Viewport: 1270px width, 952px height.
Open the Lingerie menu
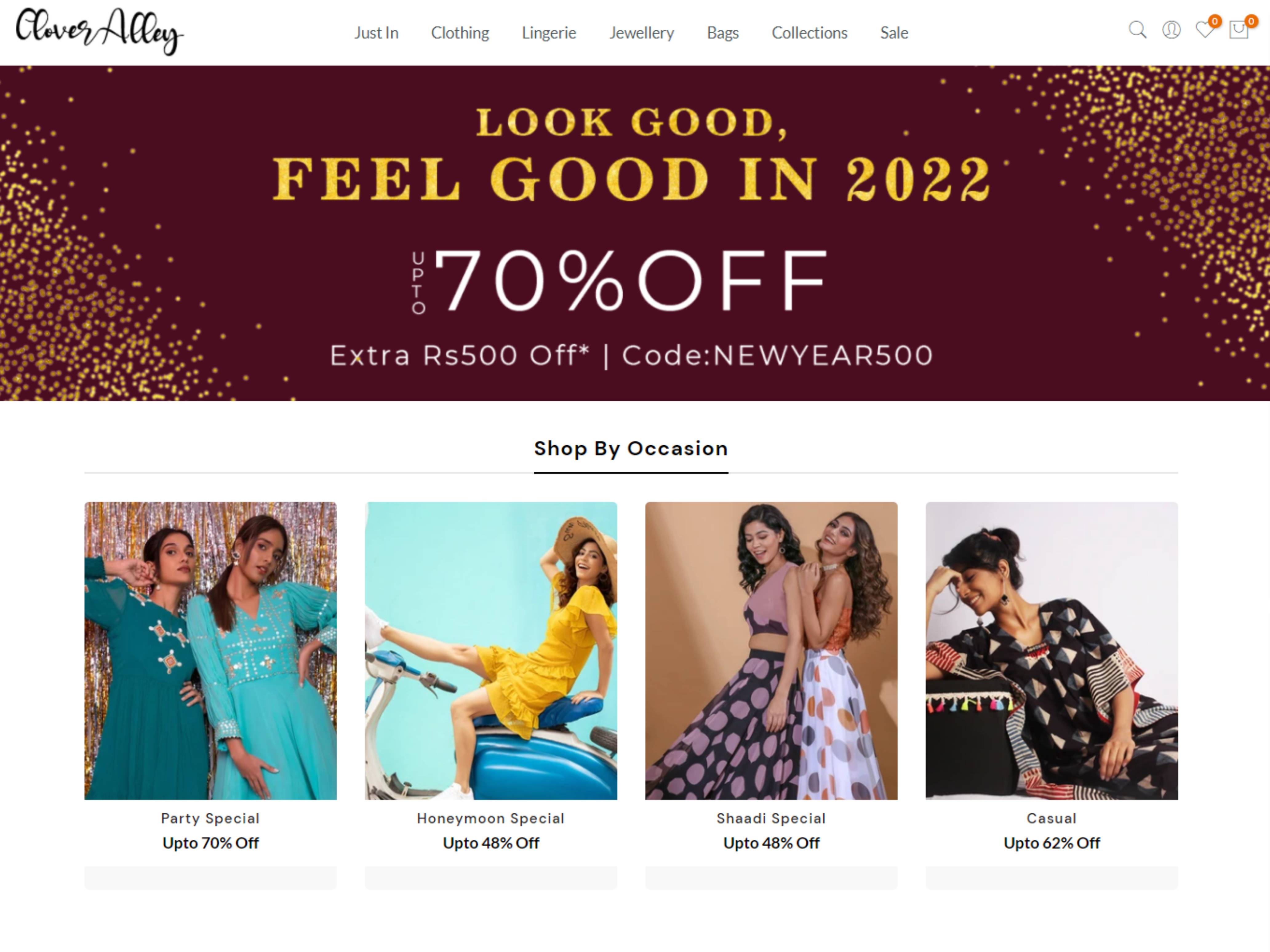[x=549, y=33]
